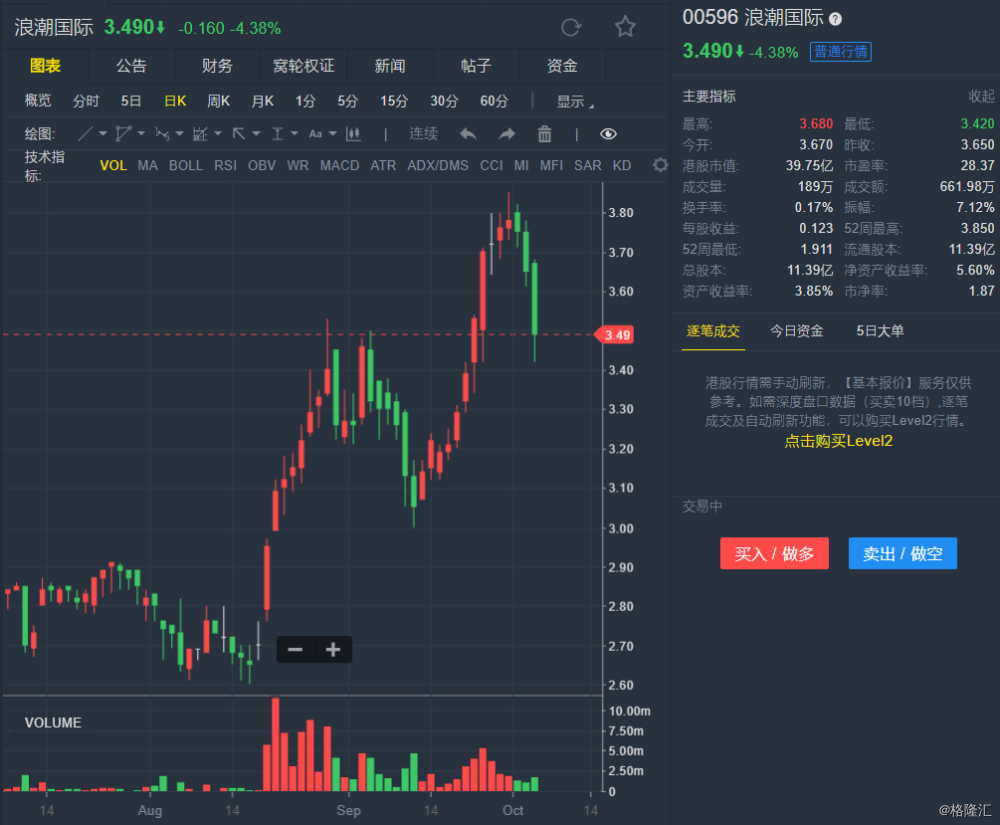Enable the MACD indicator

click(x=339, y=166)
